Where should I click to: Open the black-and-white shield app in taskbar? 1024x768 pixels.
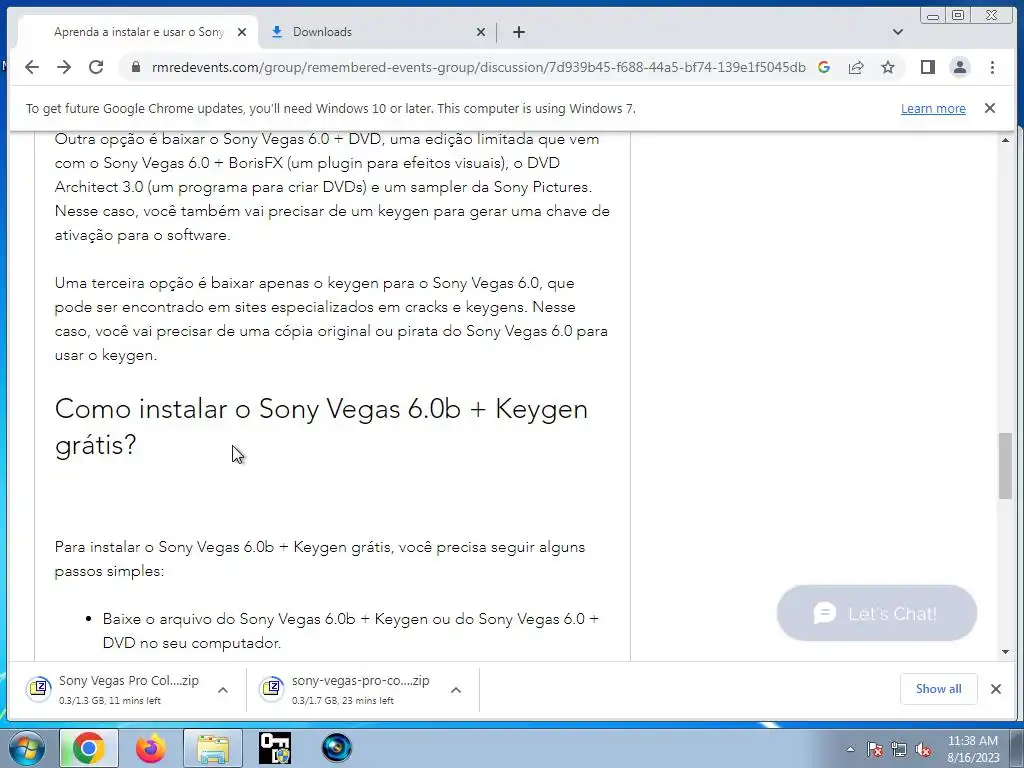275,748
